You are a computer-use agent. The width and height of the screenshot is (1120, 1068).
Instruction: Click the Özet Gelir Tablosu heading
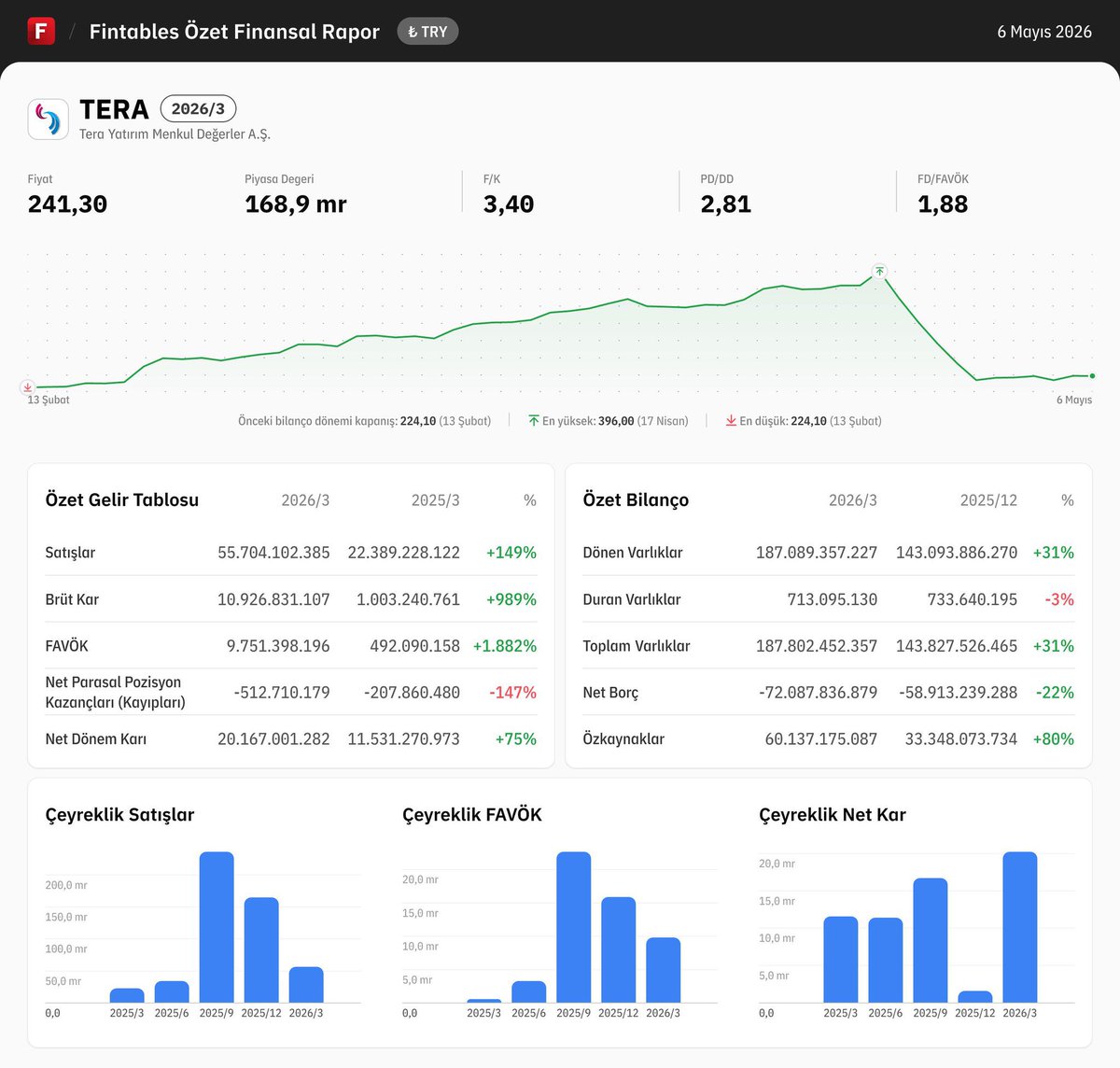[122, 500]
